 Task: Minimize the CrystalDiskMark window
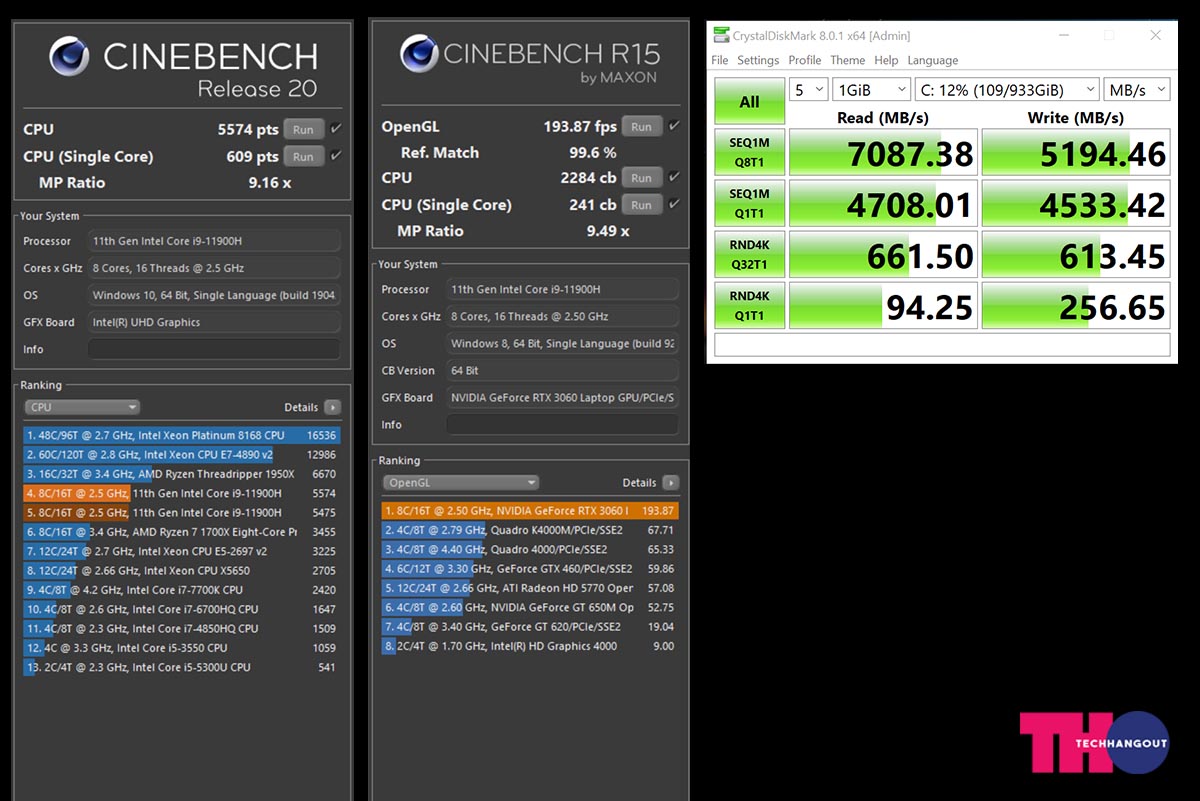point(1063,35)
